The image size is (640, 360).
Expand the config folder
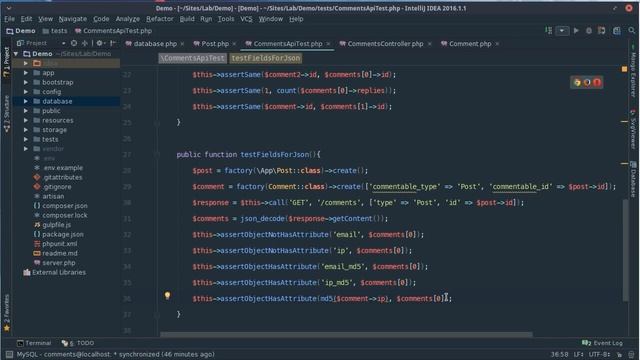click(26, 92)
